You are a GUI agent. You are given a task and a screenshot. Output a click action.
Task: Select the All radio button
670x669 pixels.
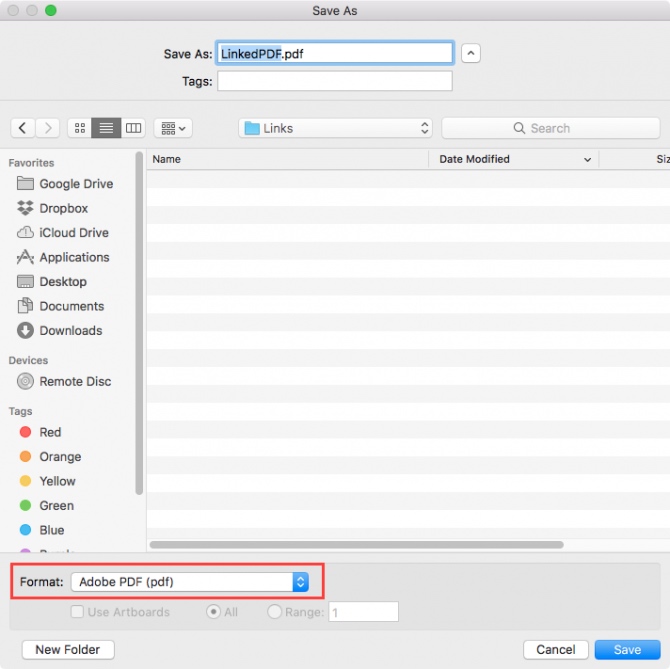(x=213, y=612)
